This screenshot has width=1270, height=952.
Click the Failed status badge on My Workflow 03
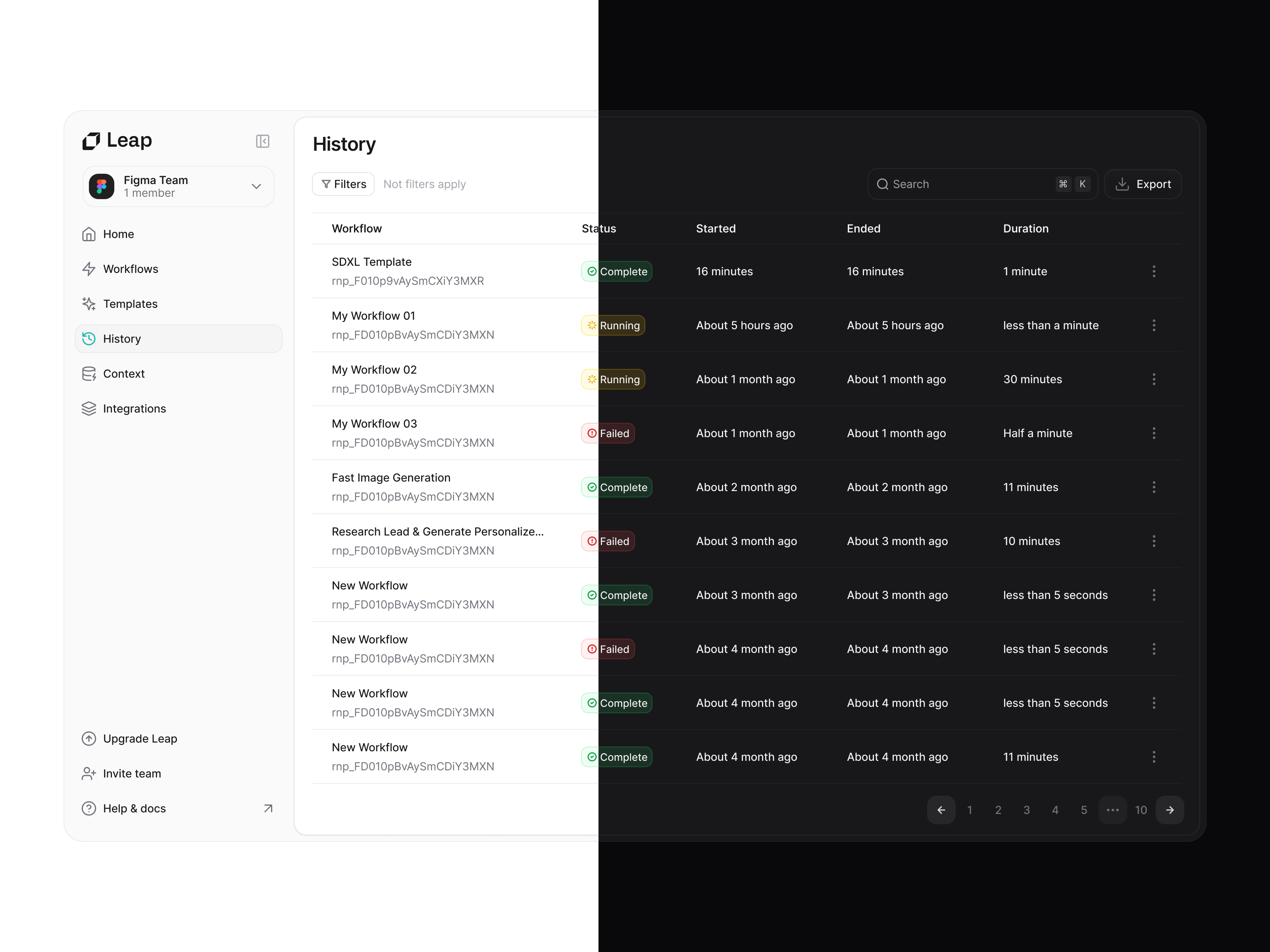pos(607,433)
